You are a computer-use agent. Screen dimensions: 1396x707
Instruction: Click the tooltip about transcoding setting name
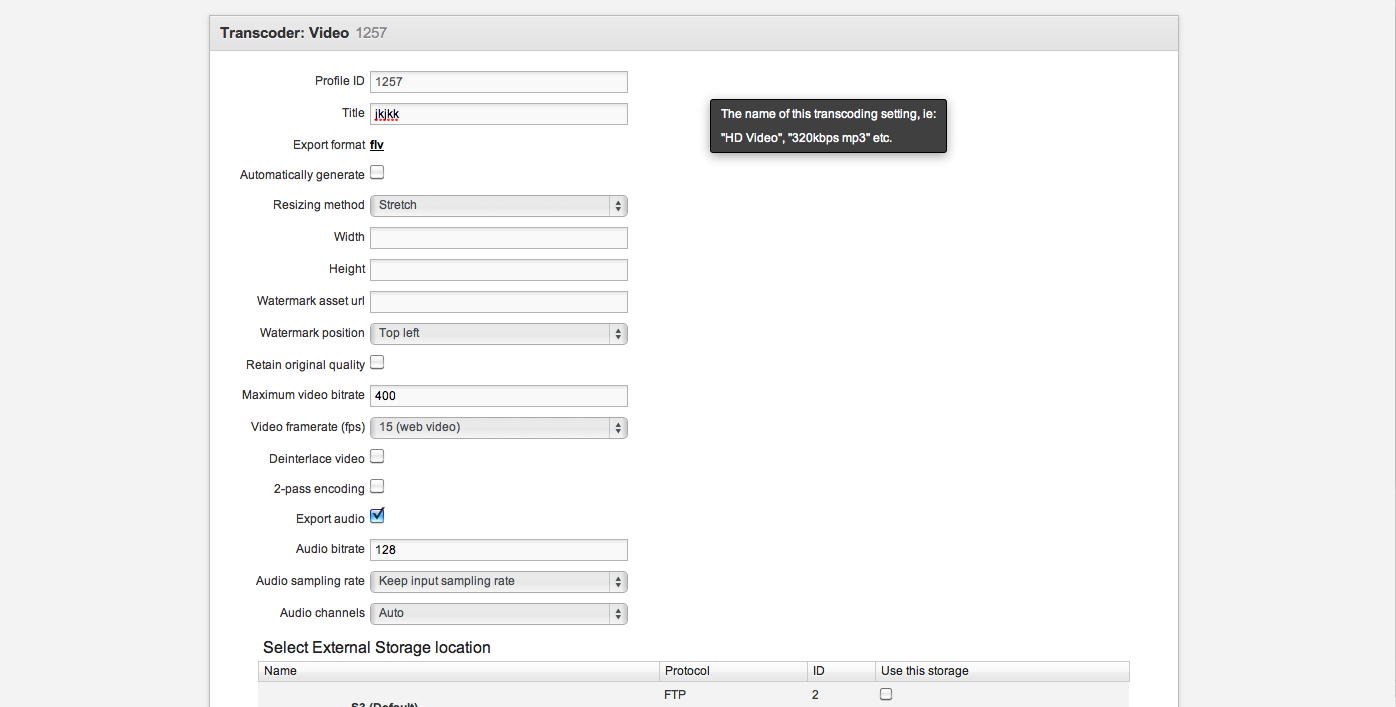point(828,126)
